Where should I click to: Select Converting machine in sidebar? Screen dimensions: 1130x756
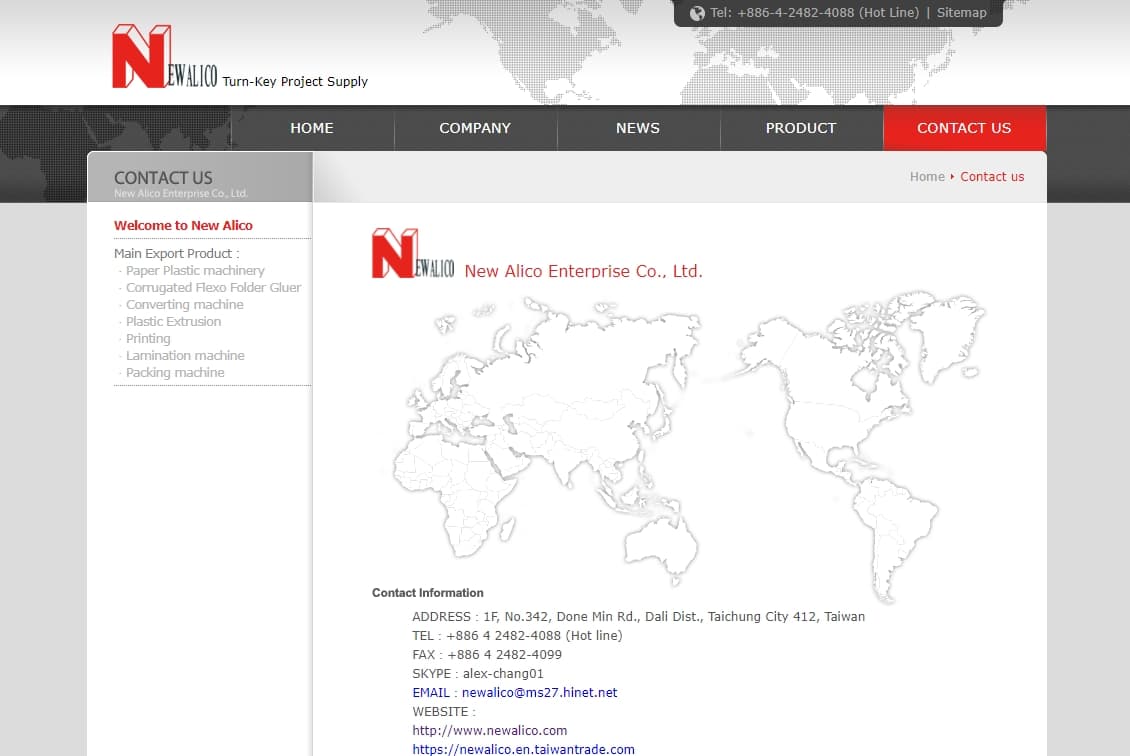[184, 304]
